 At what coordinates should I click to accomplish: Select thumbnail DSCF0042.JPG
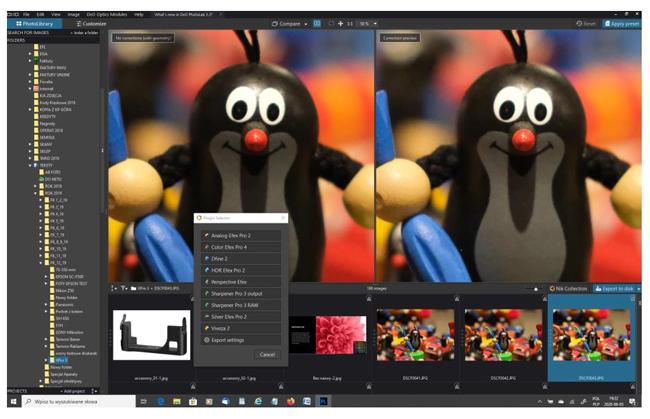[503, 335]
